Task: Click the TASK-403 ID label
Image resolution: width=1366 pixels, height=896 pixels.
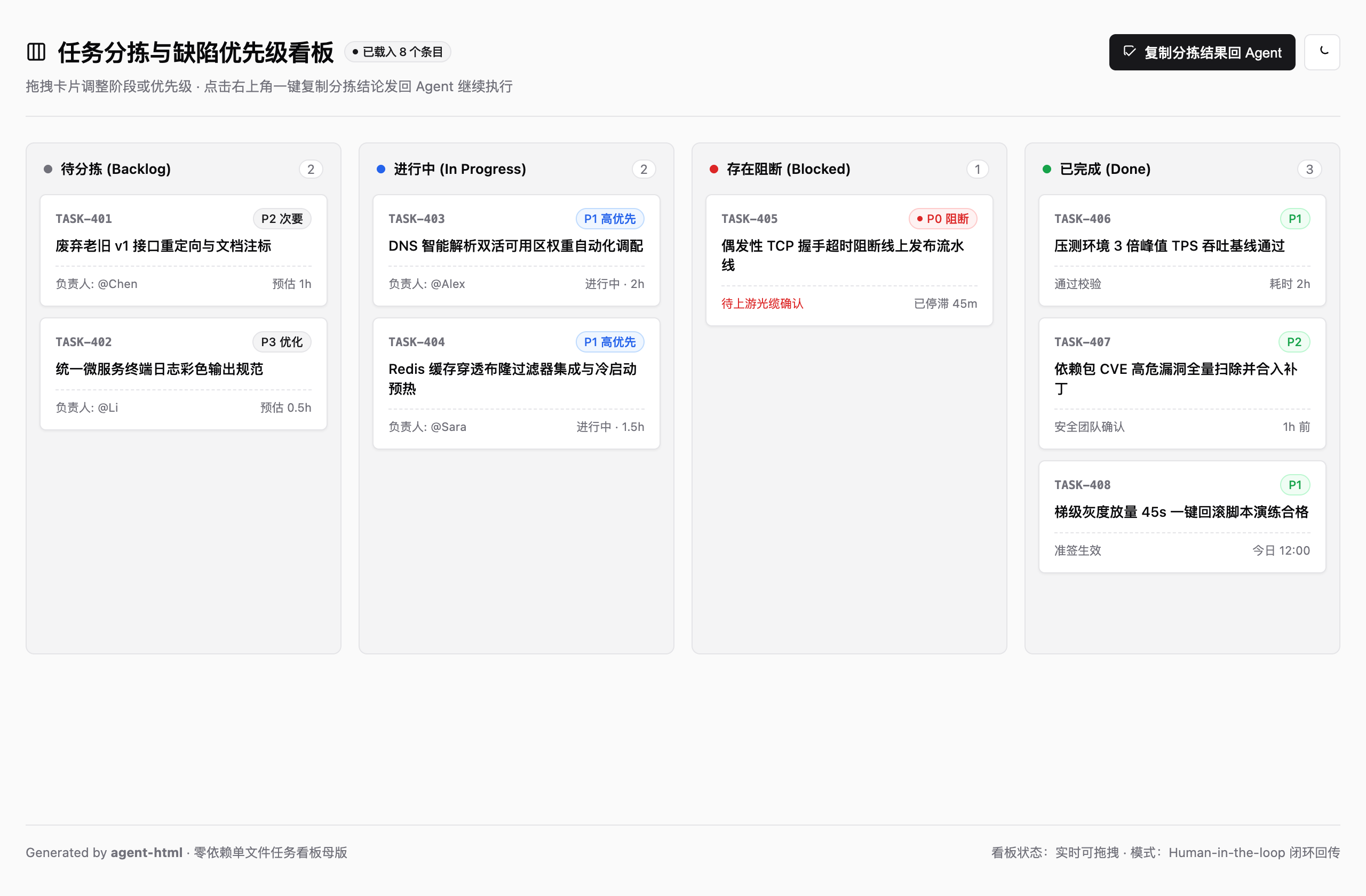Action: coord(417,219)
